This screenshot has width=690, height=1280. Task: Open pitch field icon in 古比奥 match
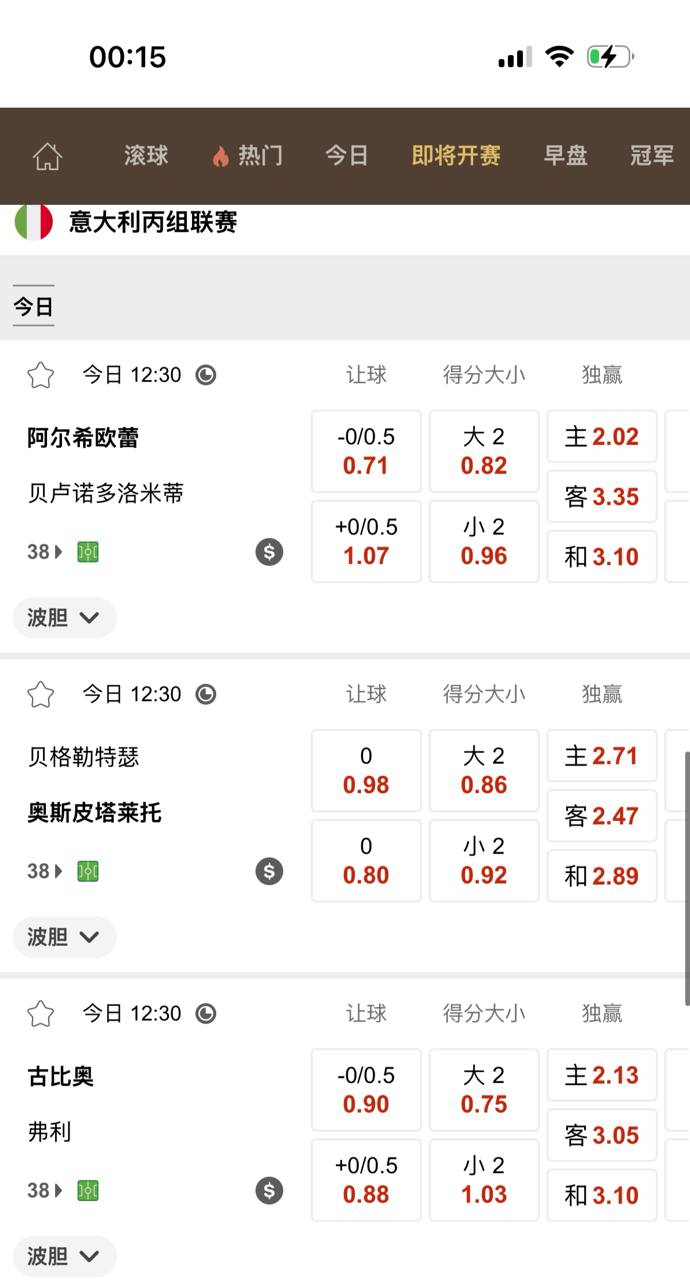88,1190
